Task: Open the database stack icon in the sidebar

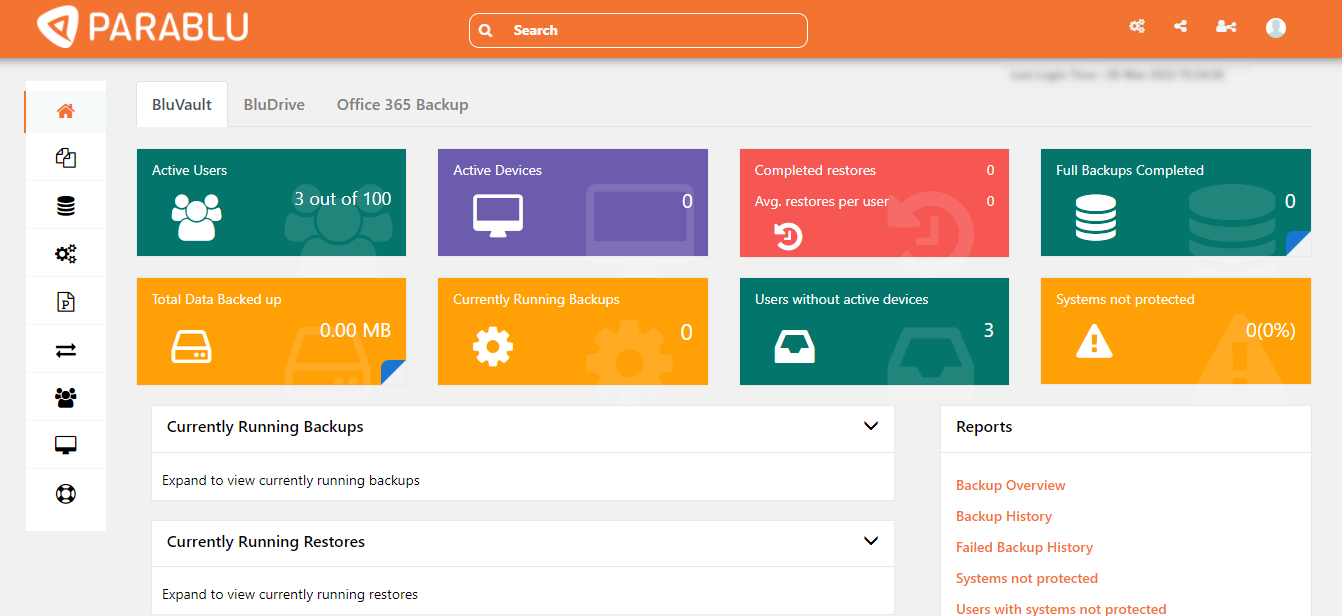Action: (x=66, y=207)
